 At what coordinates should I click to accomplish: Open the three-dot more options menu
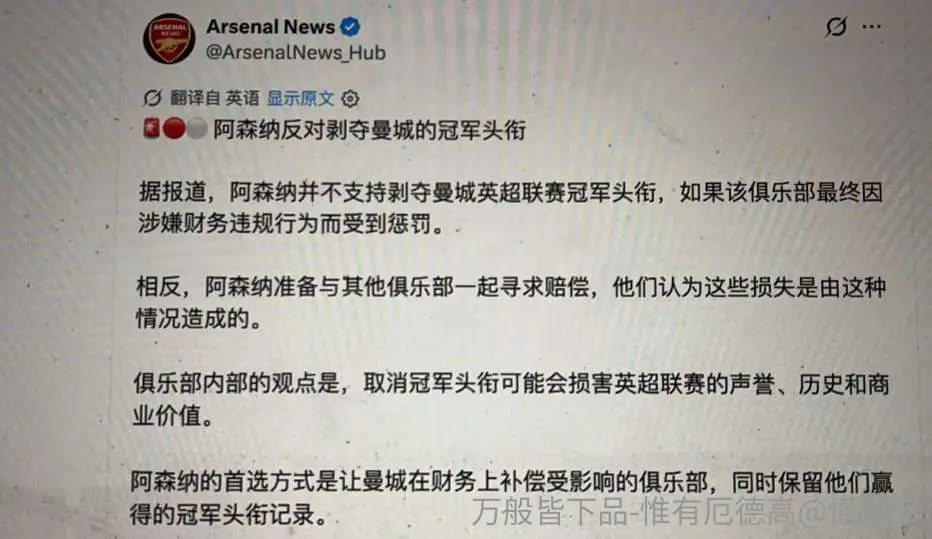pos(871,27)
